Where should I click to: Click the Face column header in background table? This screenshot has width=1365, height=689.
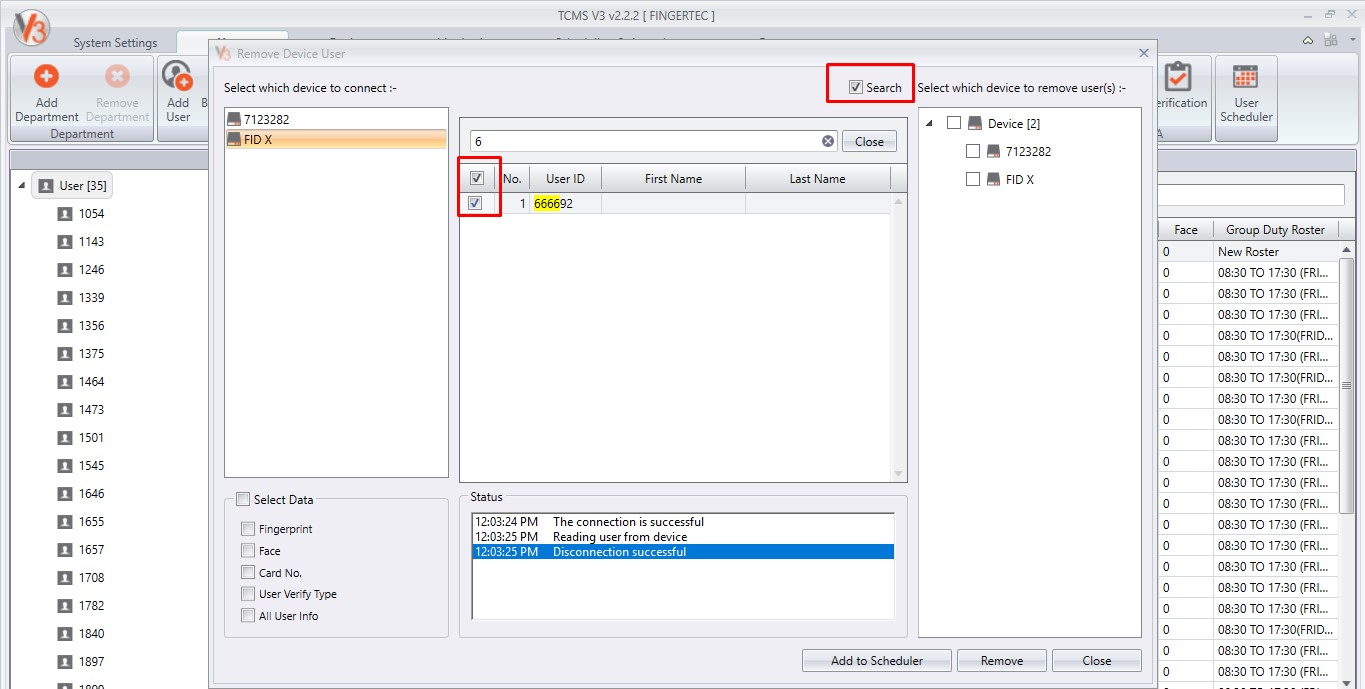tap(1186, 229)
